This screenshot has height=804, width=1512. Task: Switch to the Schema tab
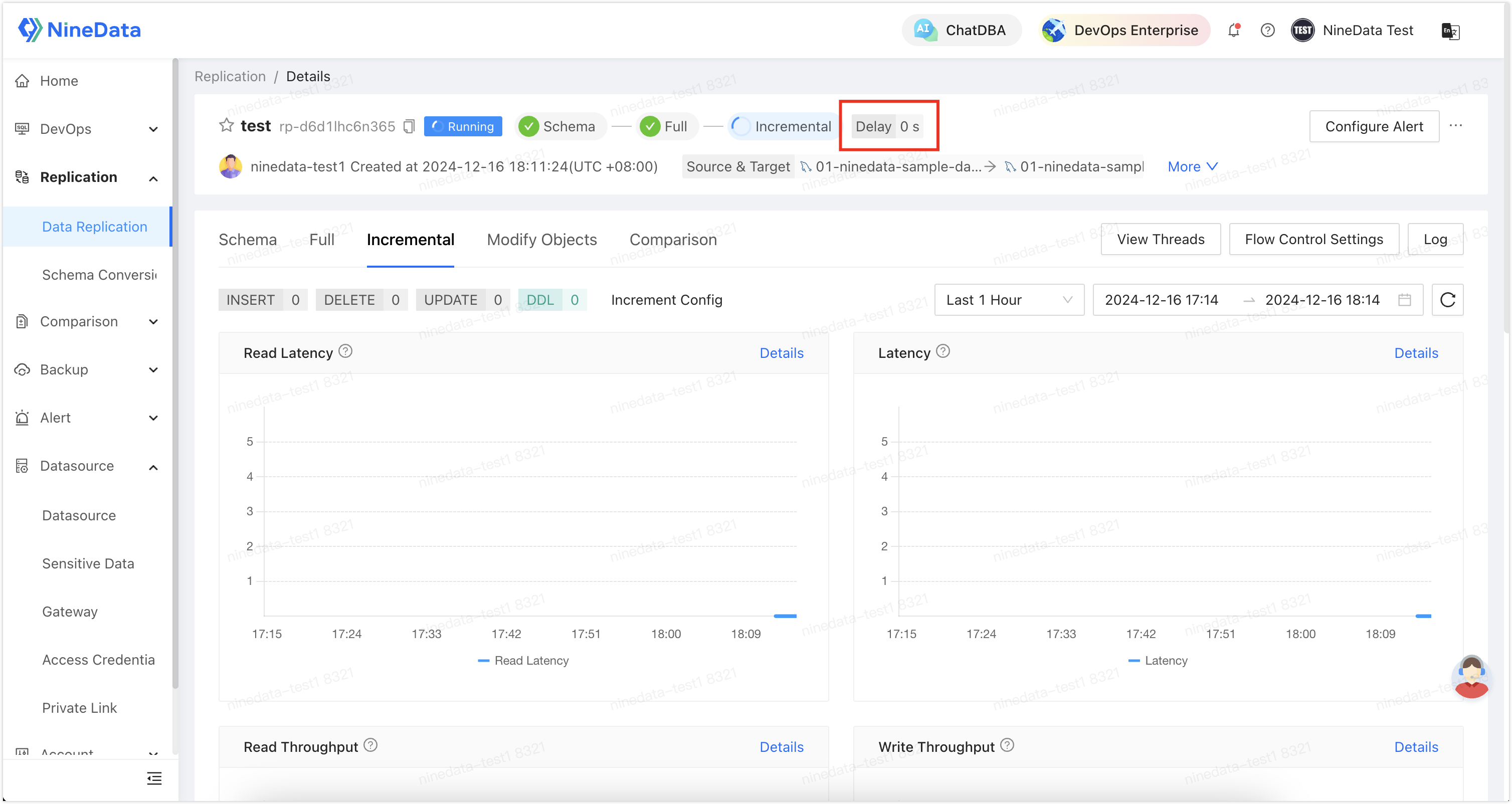[248, 240]
